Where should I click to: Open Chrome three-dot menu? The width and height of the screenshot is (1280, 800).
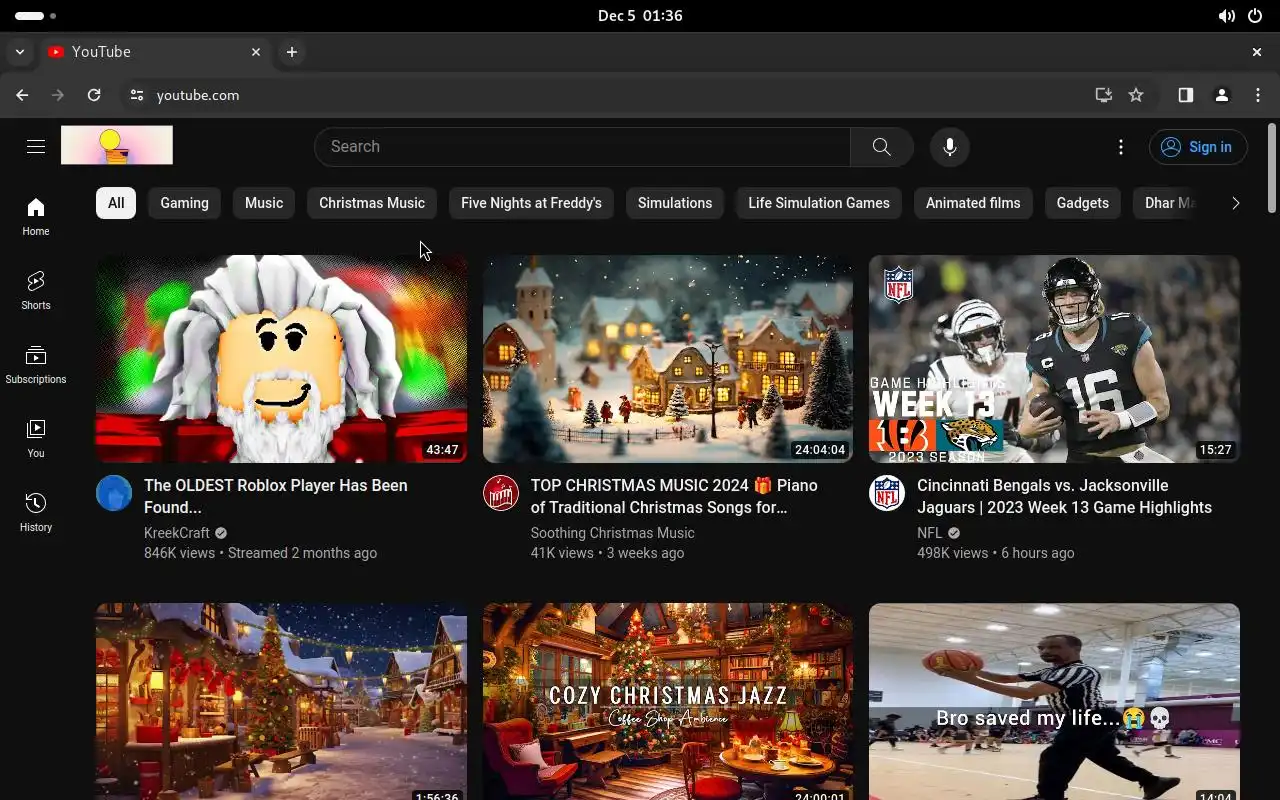coord(1258,95)
